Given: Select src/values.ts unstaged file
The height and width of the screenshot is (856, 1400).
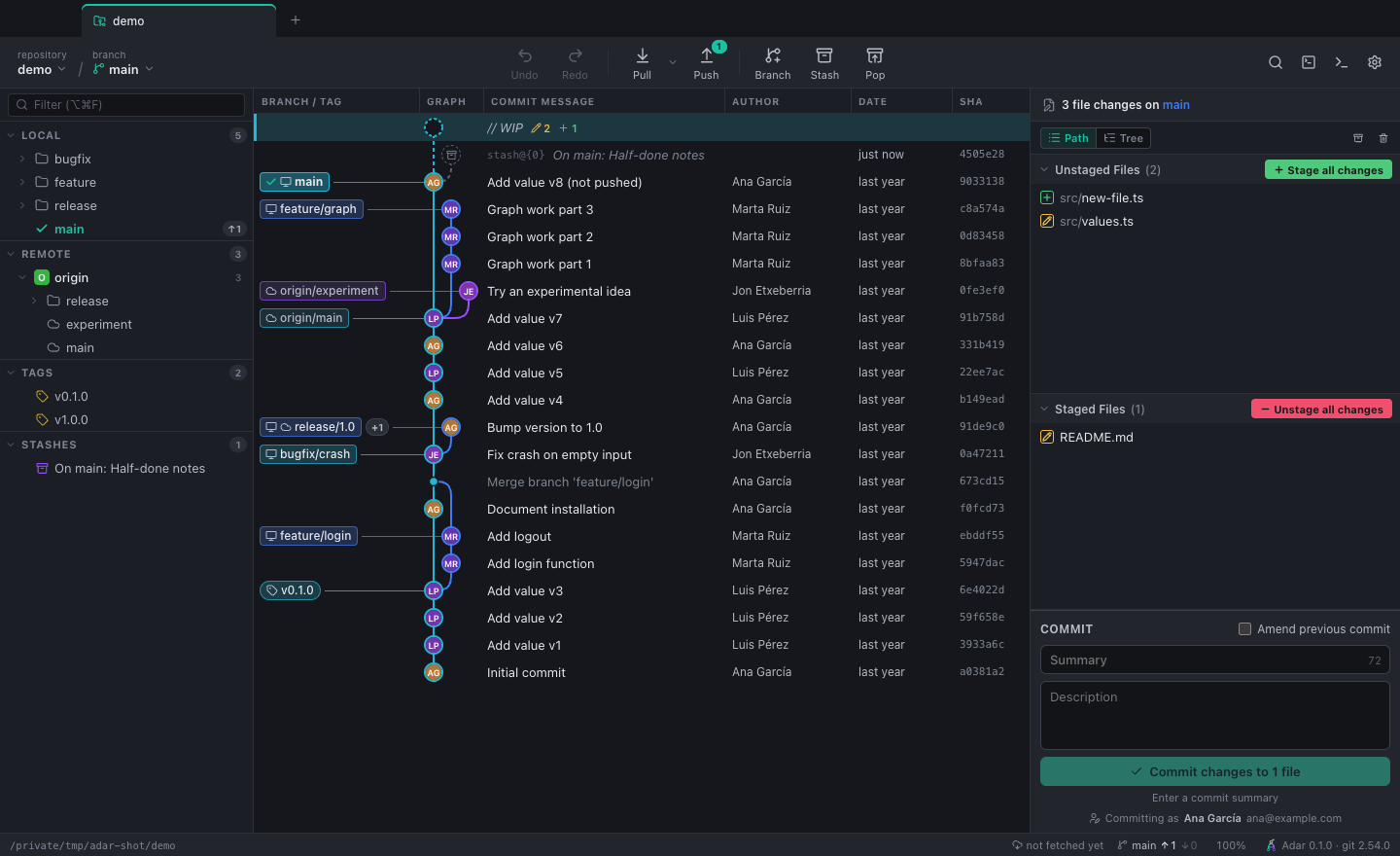Looking at the screenshot, I should 1214,222.
